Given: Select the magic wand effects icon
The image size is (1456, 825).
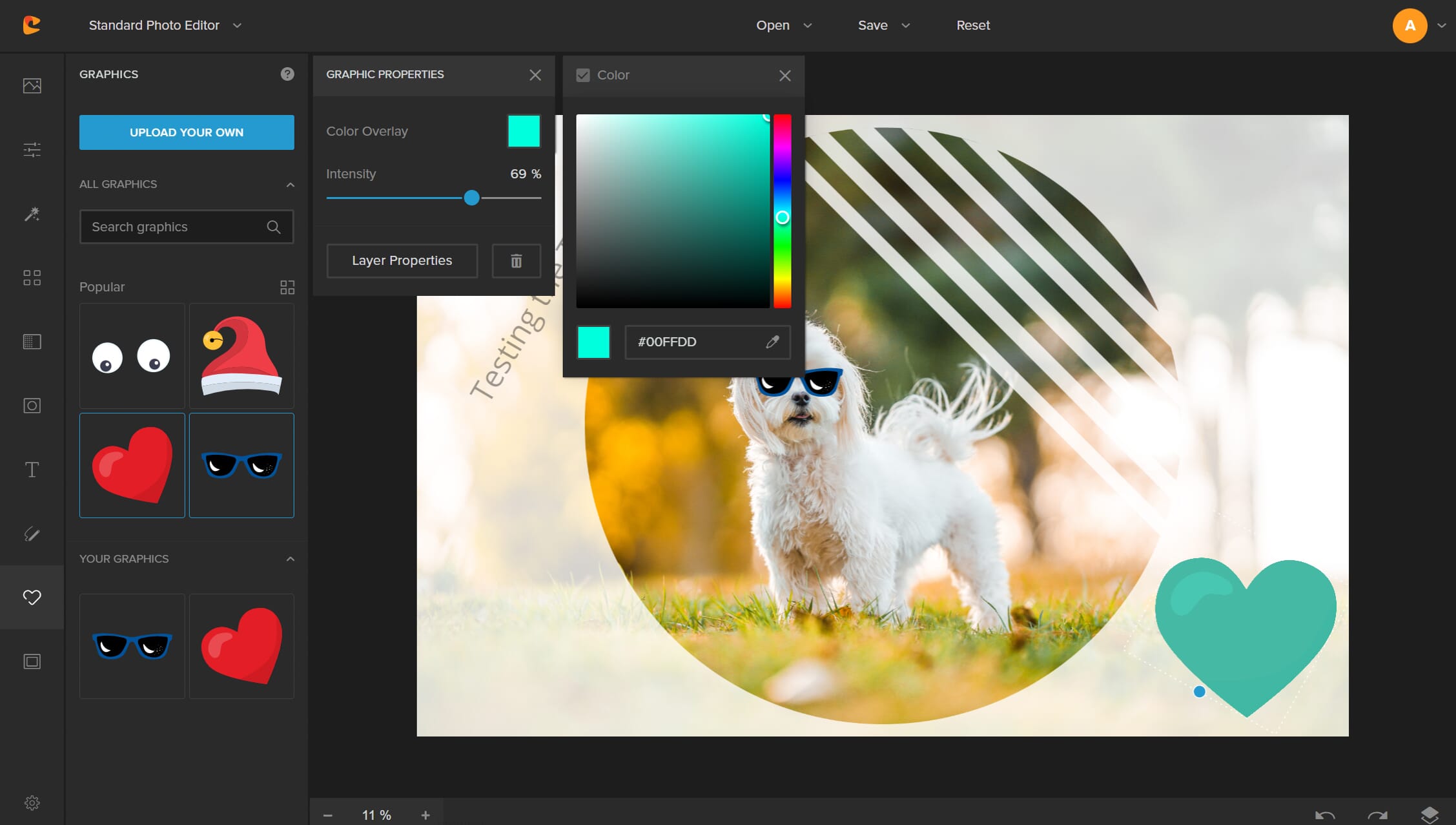Looking at the screenshot, I should [x=32, y=214].
